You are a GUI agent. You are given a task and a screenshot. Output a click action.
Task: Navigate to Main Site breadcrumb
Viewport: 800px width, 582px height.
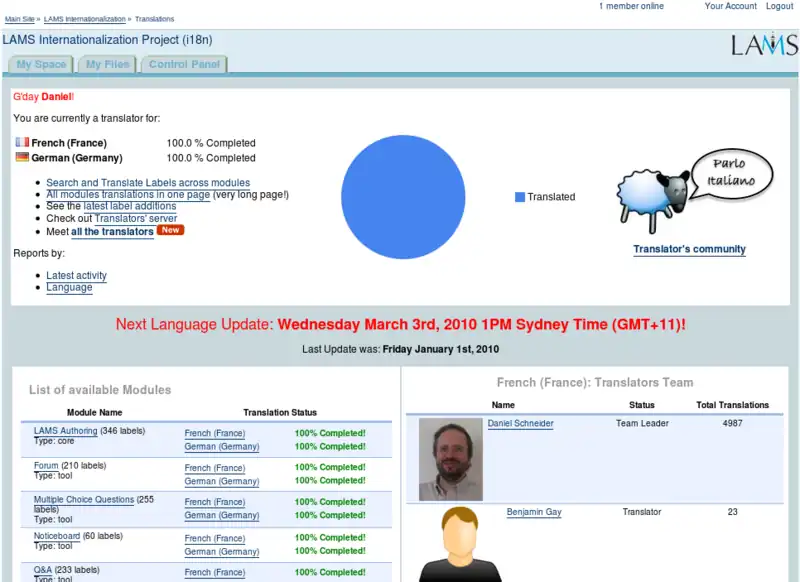pos(20,19)
